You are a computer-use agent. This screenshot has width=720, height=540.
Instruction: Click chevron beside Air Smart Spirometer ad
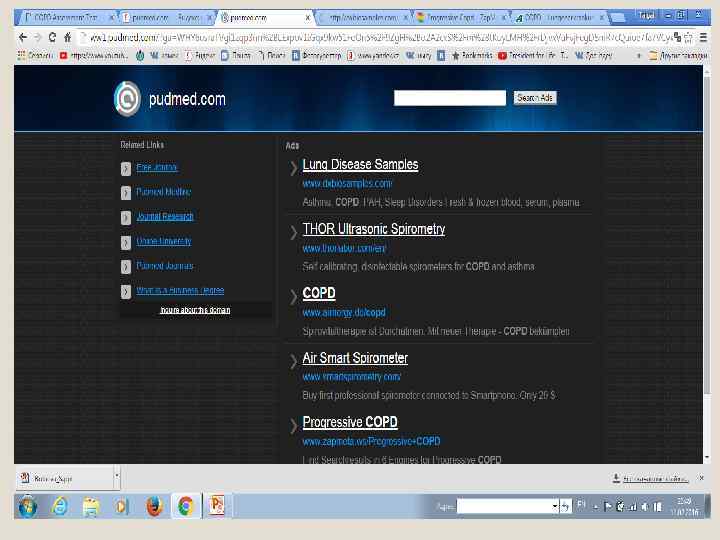[x=293, y=362]
